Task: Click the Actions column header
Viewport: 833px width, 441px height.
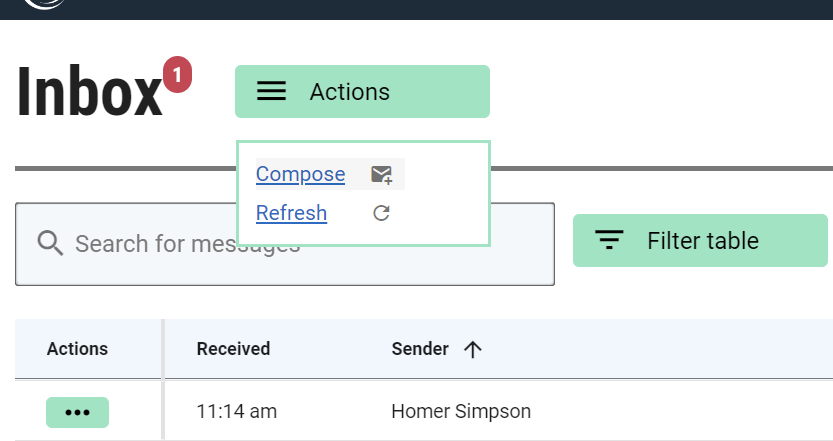Action: pos(77,349)
